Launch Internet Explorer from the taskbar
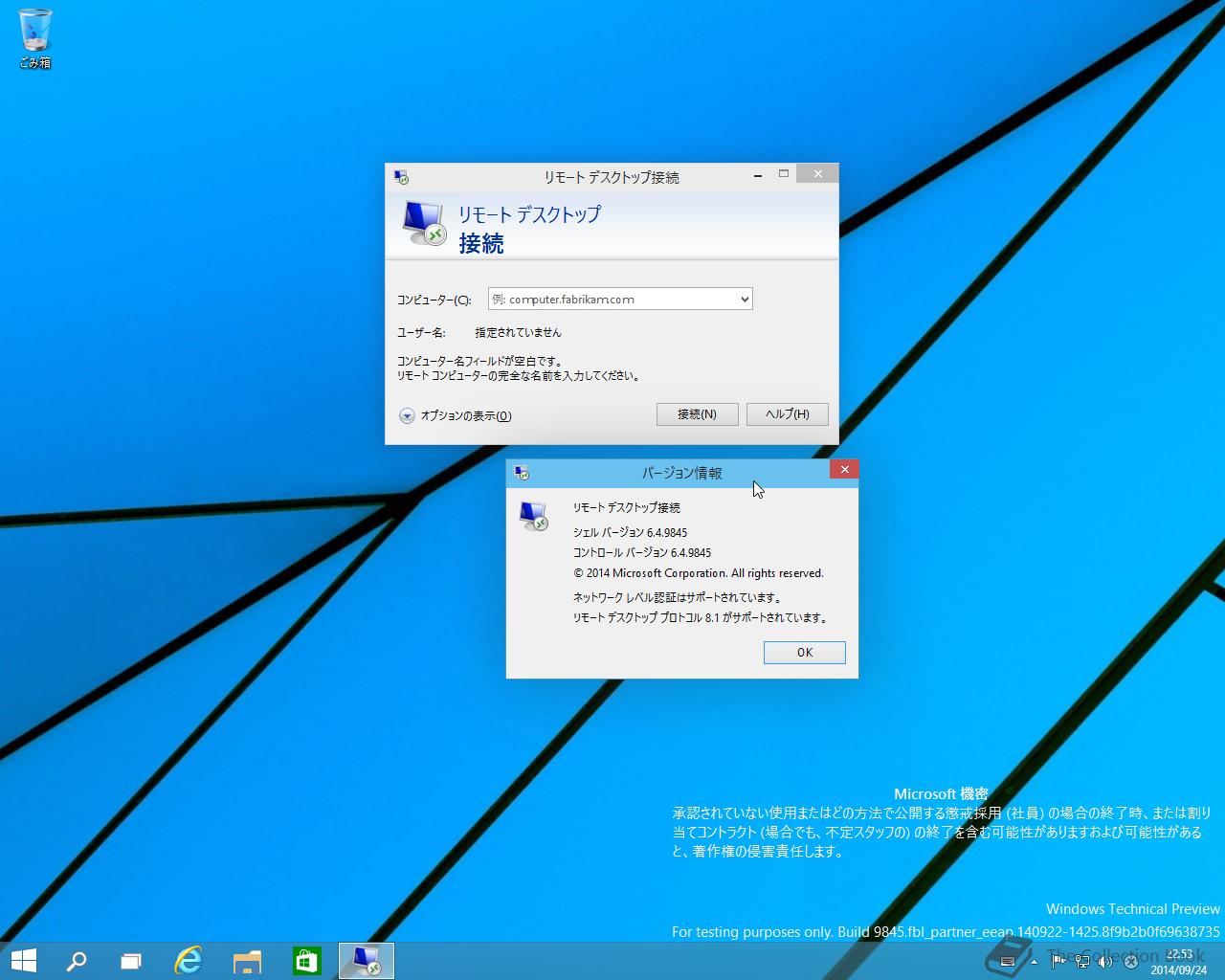Viewport: 1225px width, 980px height. tap(189, 961)
